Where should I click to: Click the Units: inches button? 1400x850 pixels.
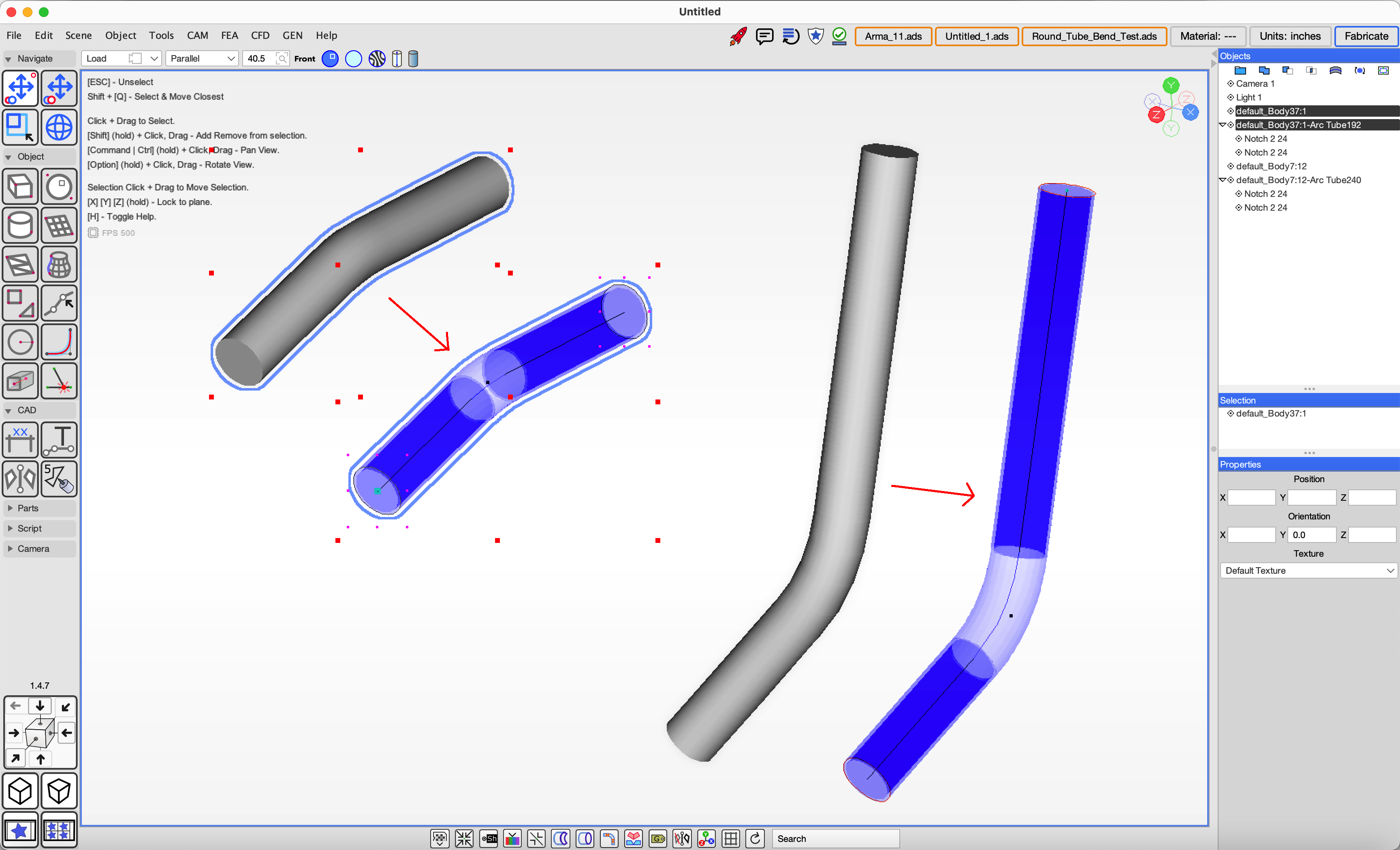click(x=1290, y=36)
